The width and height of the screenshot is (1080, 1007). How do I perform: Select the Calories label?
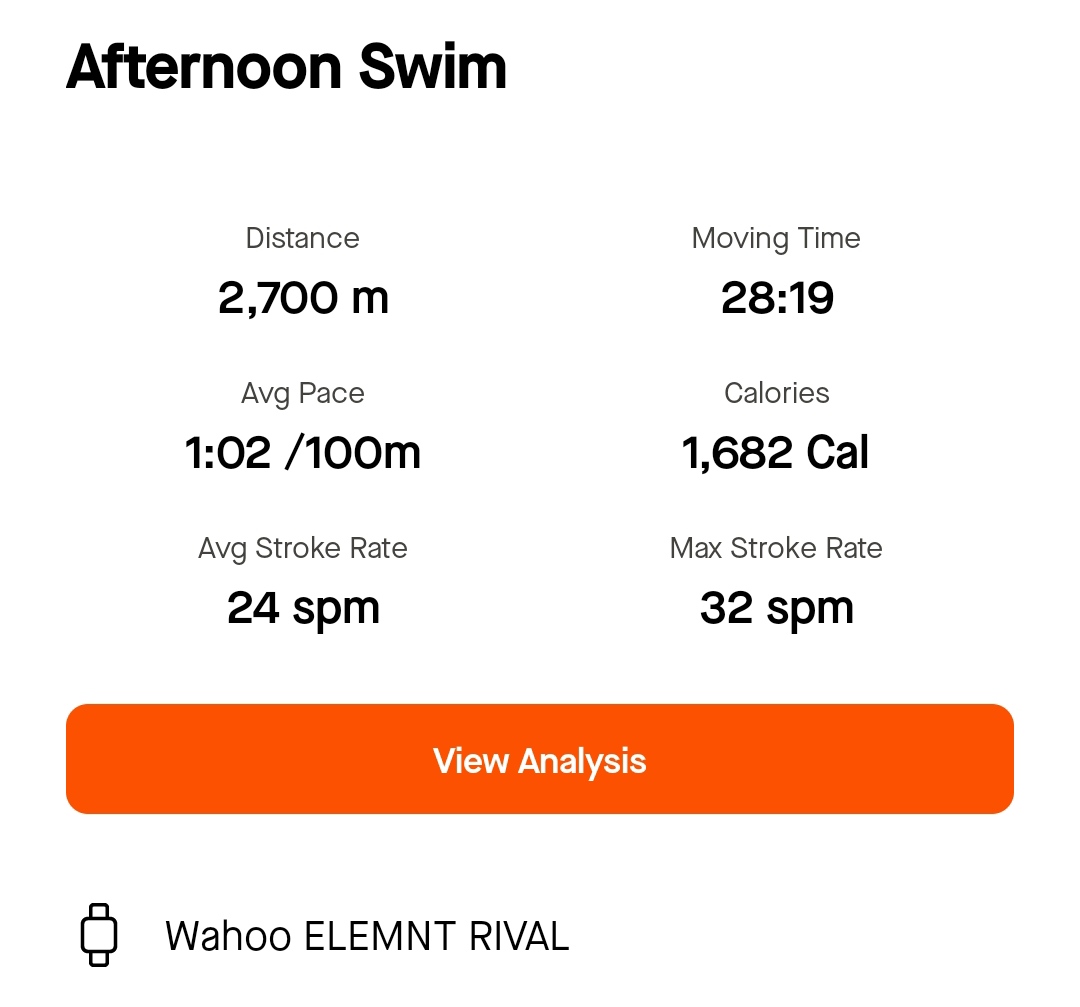[776, 393]
